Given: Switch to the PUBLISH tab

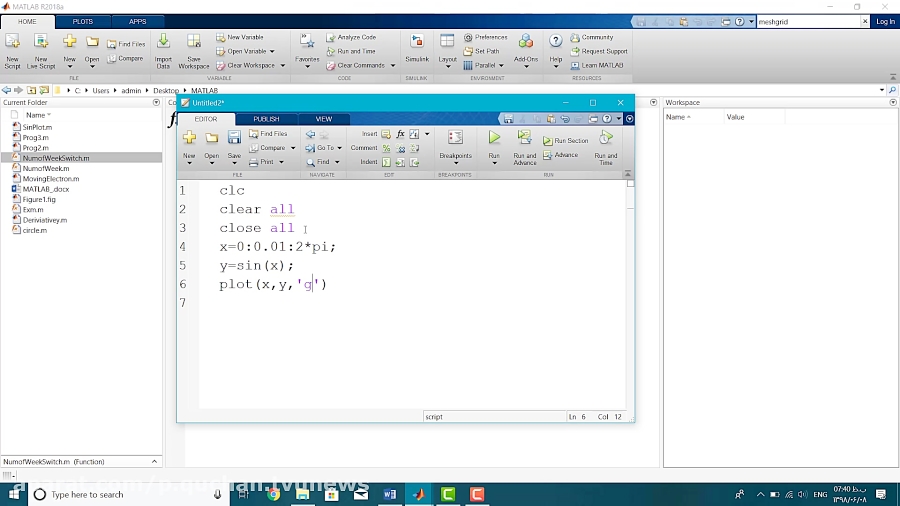Looking at the screenshot, I should pyautogui.click(x=266, y=119).
